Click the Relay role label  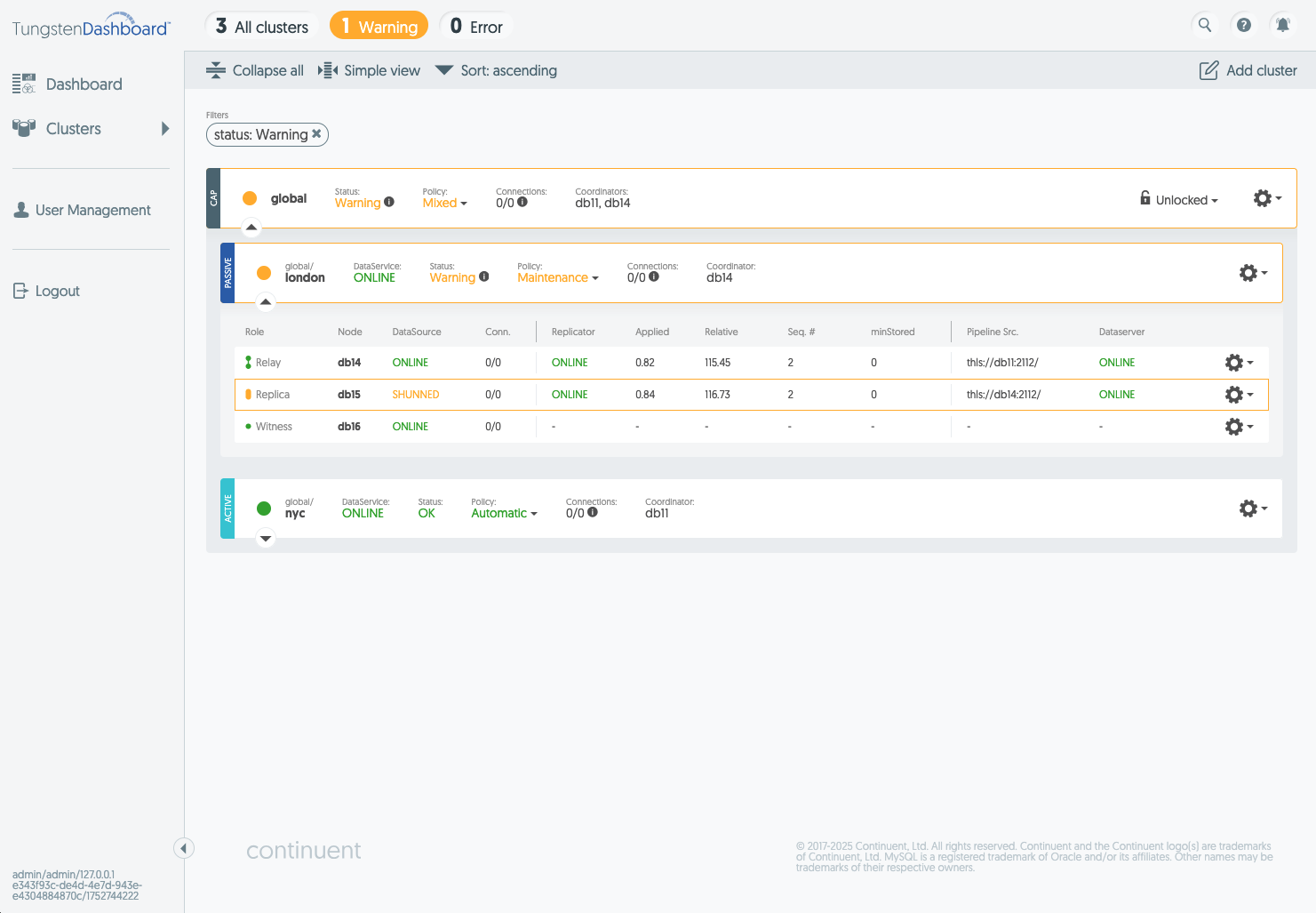pos(268,363)
